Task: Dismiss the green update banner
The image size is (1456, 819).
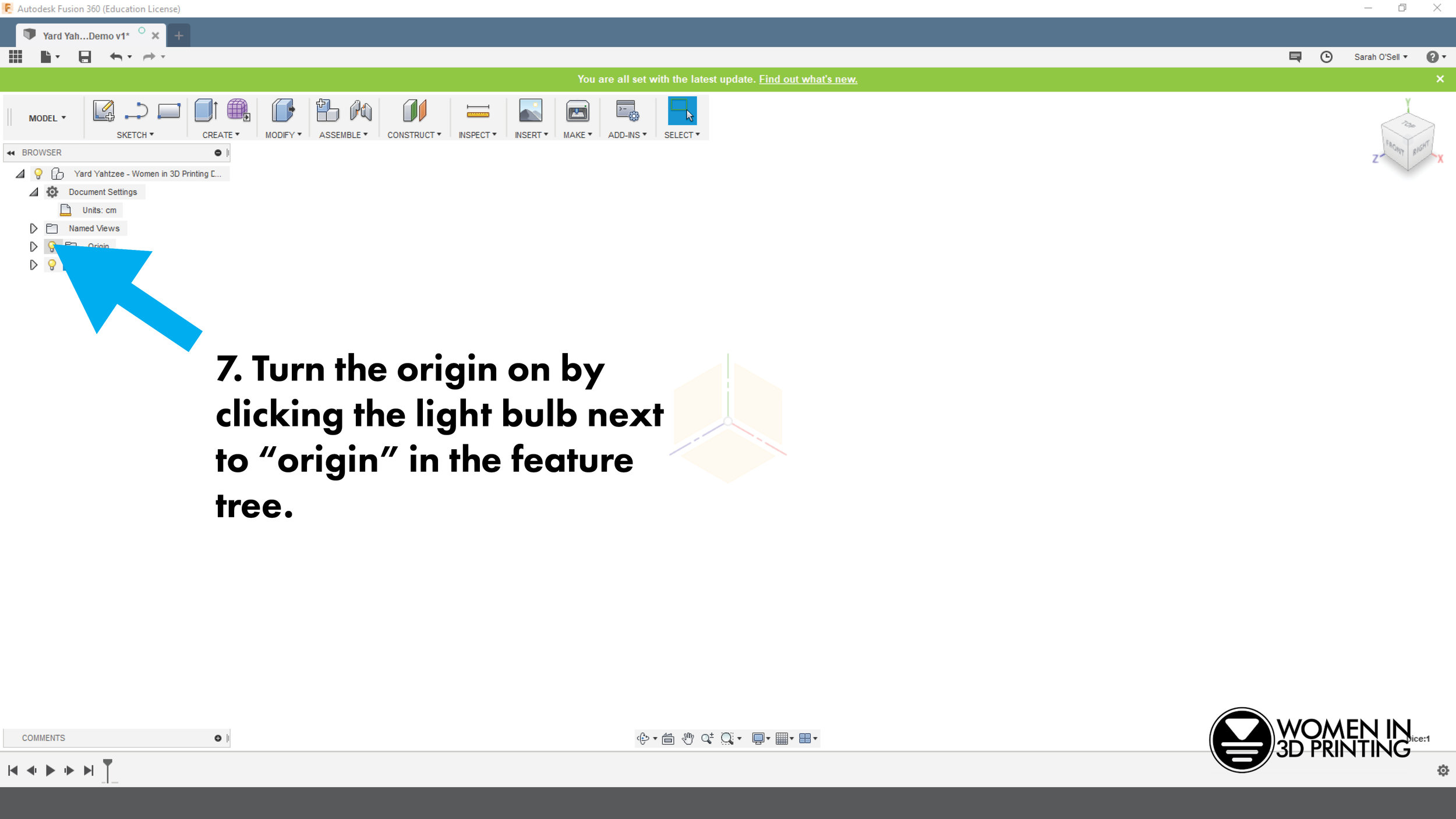Action: pyautogui.click(x=1440, y=79)
